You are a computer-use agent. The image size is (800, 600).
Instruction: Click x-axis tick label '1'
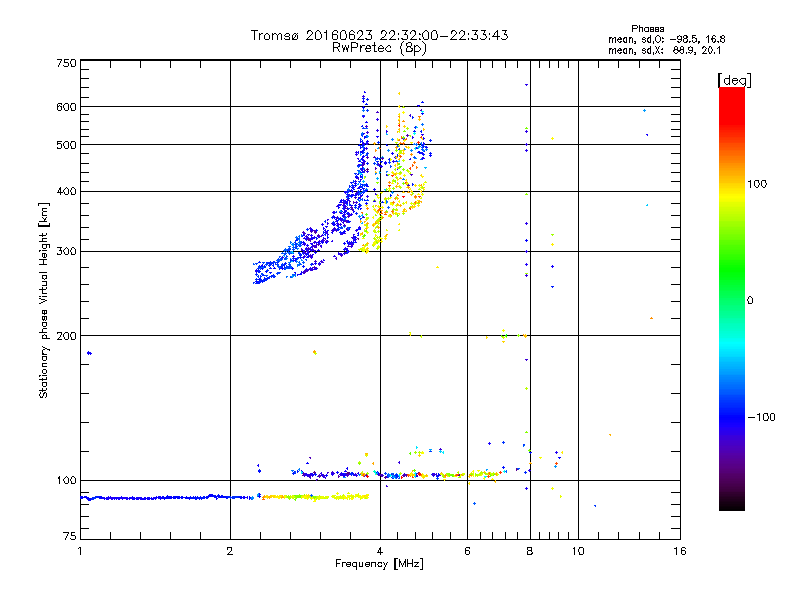(x=80, y=551)
